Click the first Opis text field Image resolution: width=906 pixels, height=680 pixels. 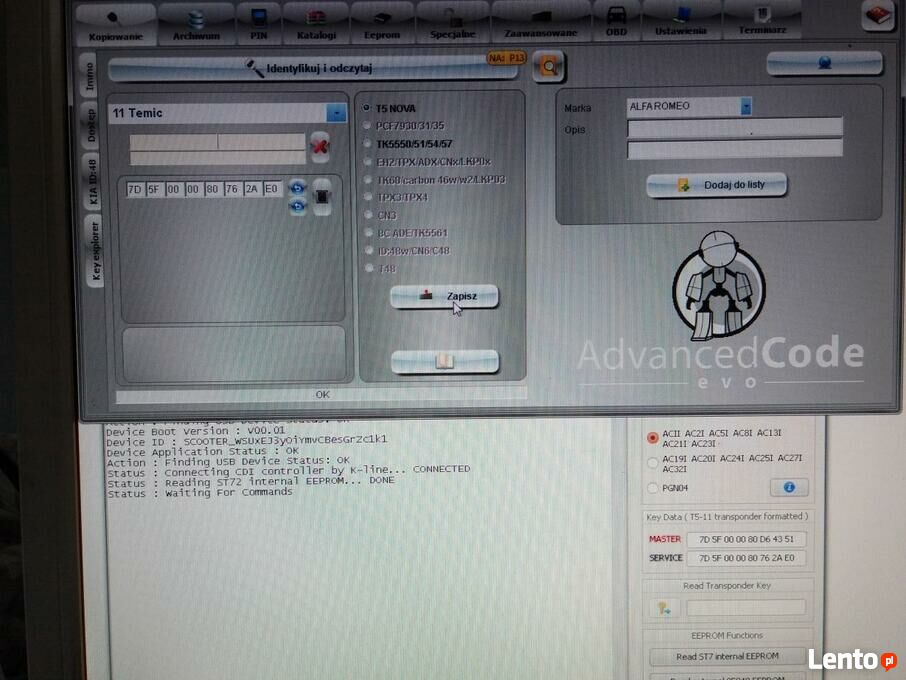click(x=734, y=128)
